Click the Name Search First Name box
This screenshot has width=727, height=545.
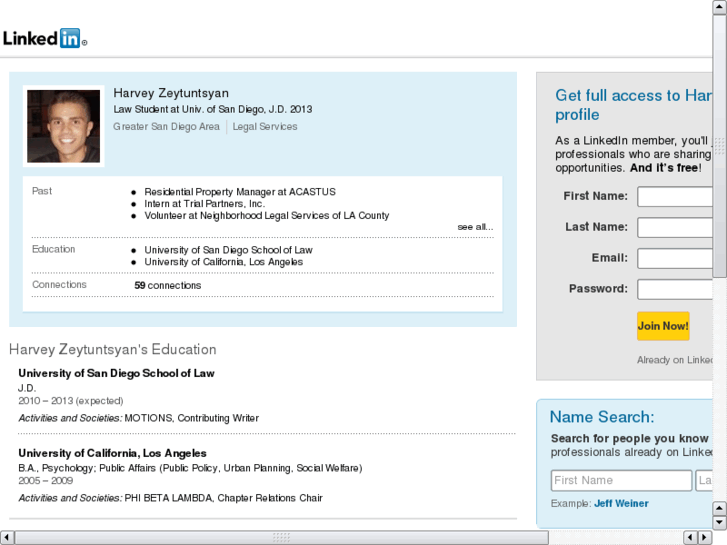click(621, 481)
